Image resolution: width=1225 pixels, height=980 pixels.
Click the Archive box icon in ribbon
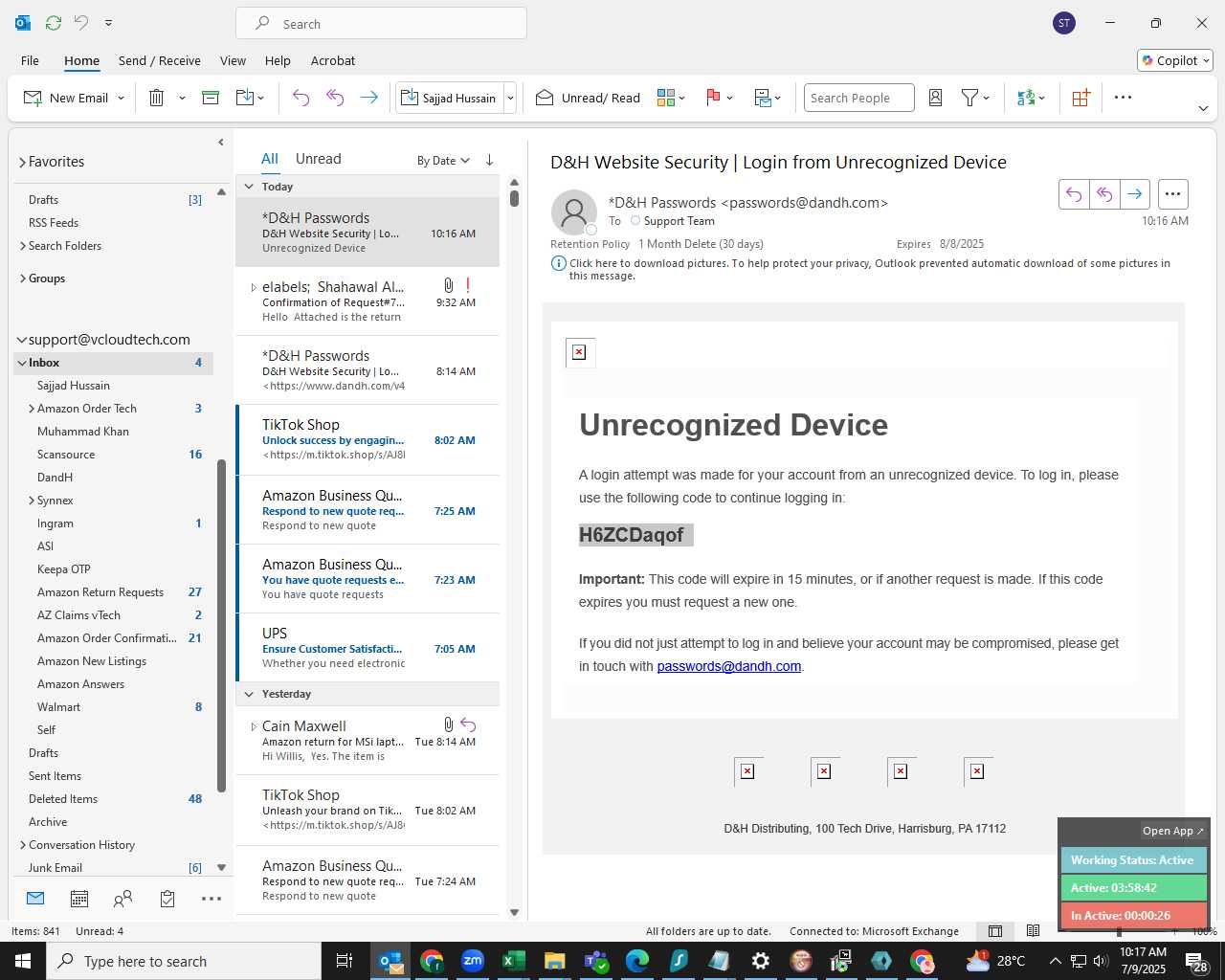211,98
